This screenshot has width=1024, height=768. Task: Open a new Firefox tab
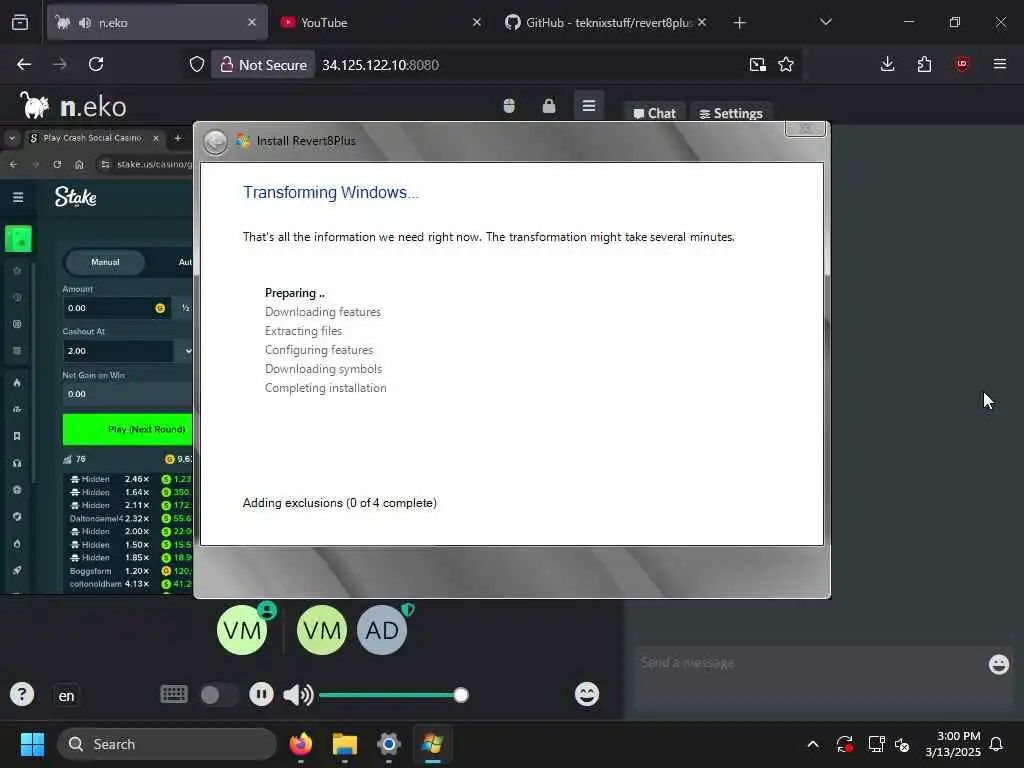[x=739, y=23]
